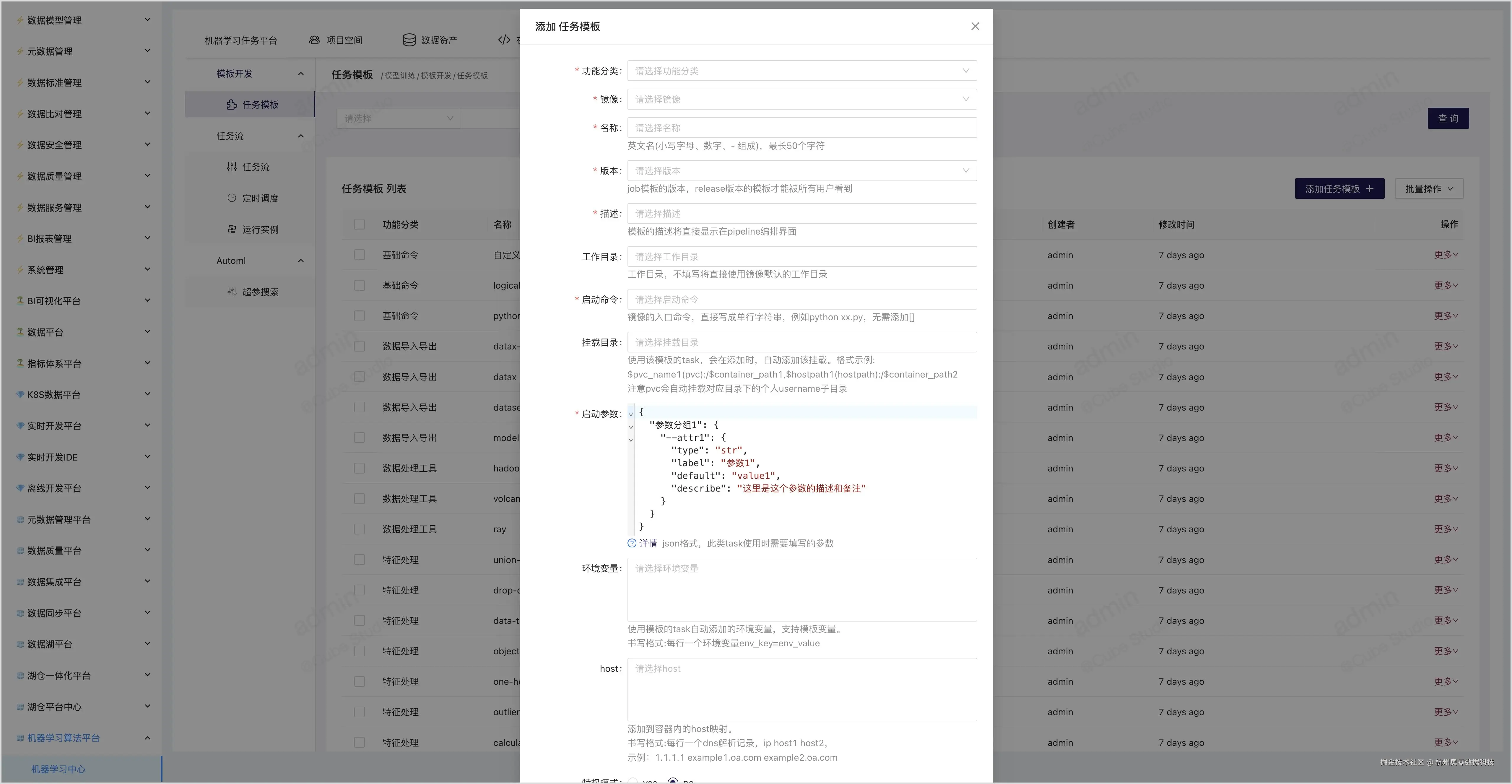Click the 详情 help question icon
This screenshot has height=784, width=1512.
[x=632, y=544]
